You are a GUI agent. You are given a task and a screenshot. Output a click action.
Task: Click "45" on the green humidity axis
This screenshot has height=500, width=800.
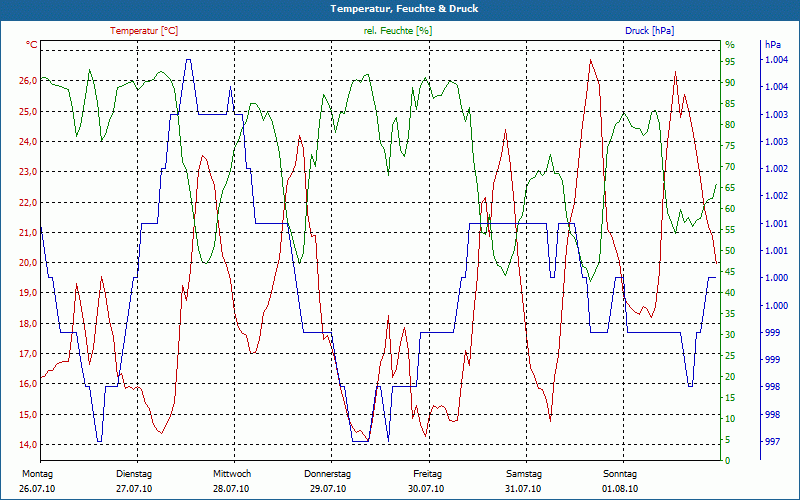(730, 272)
